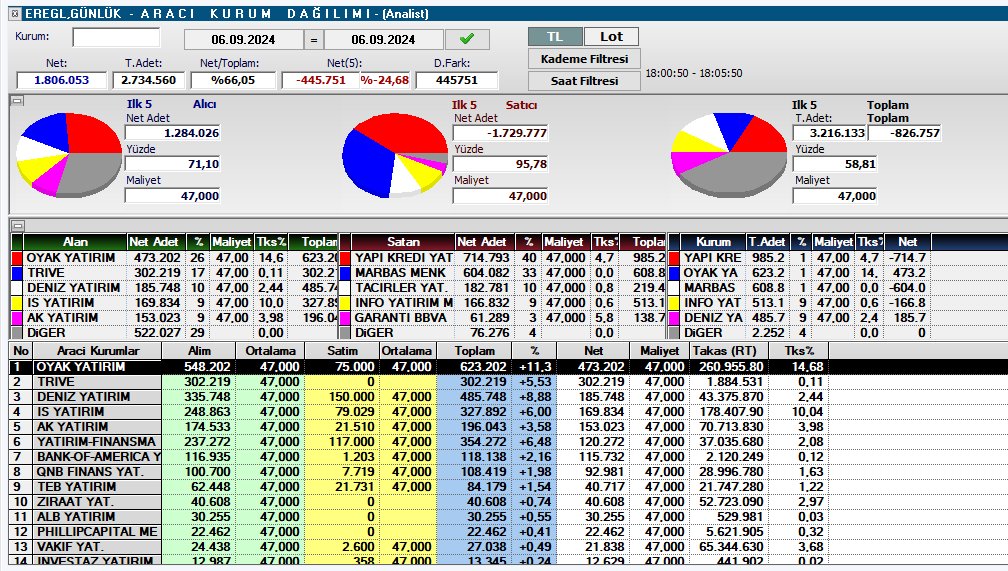The height and width of the screenshot is (571, 1008).
Task: Select the TEB YATIRIM row
Action: pyautogui.click(x=508, y=487)
